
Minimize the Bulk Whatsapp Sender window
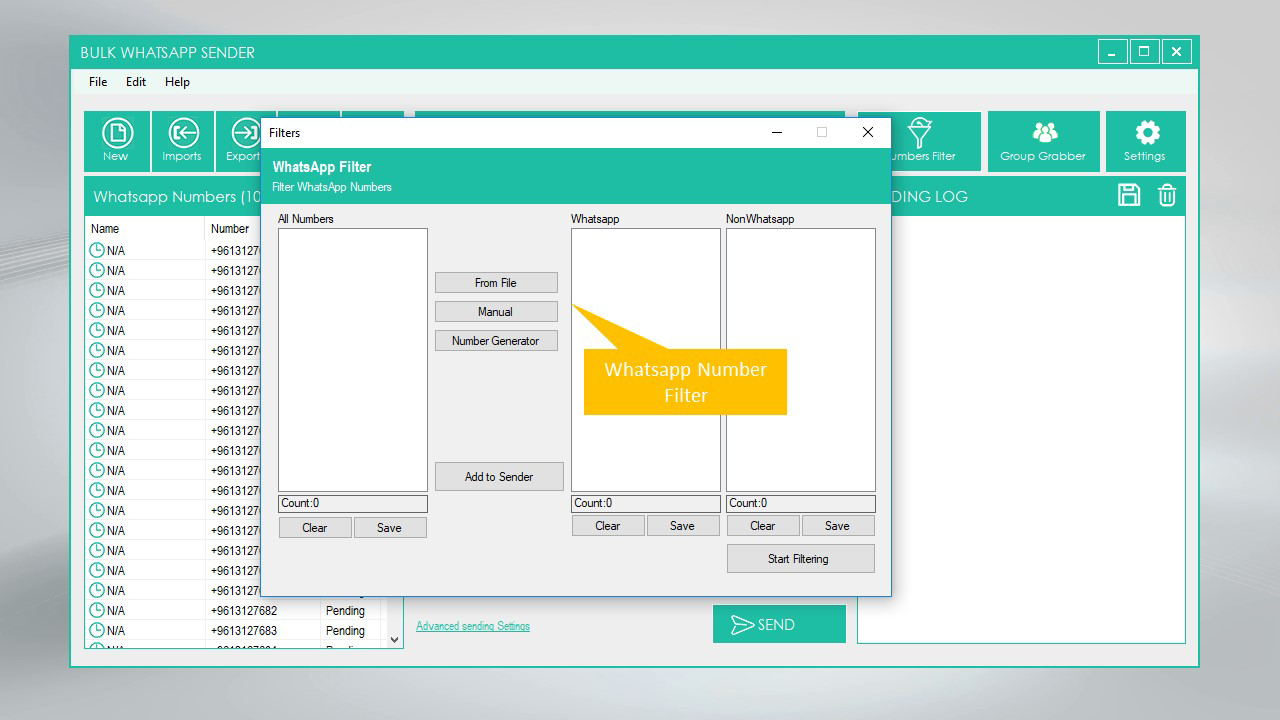[1112, 52]
